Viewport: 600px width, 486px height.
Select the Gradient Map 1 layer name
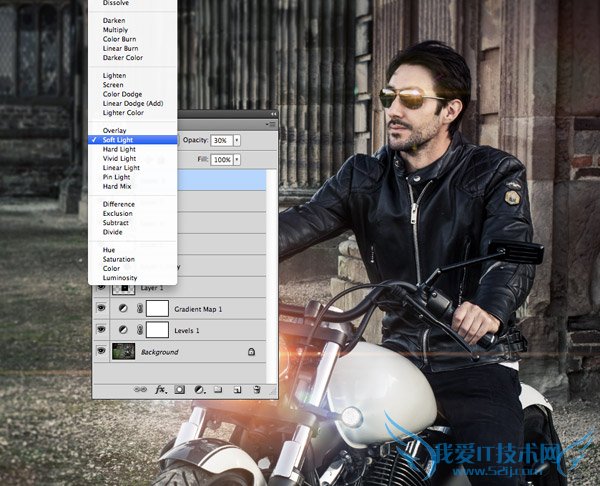click(x=198, y=309)
